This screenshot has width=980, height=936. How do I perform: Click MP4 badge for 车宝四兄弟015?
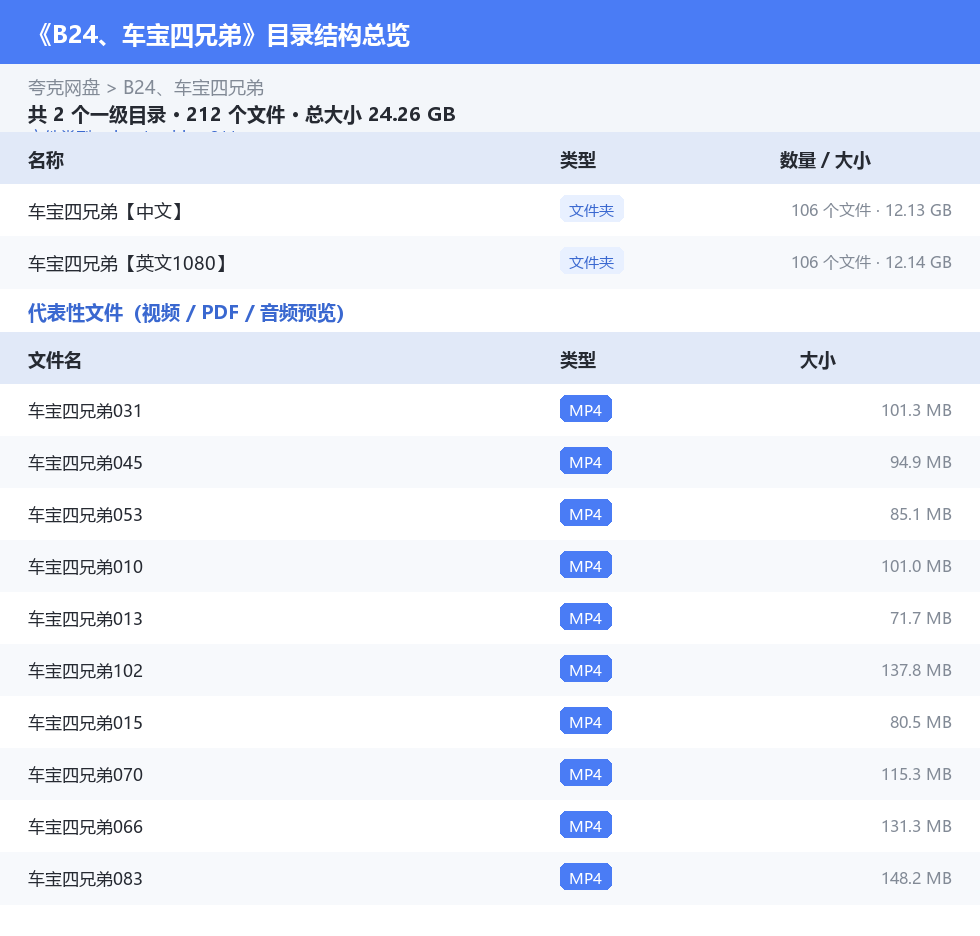(586, 720)
